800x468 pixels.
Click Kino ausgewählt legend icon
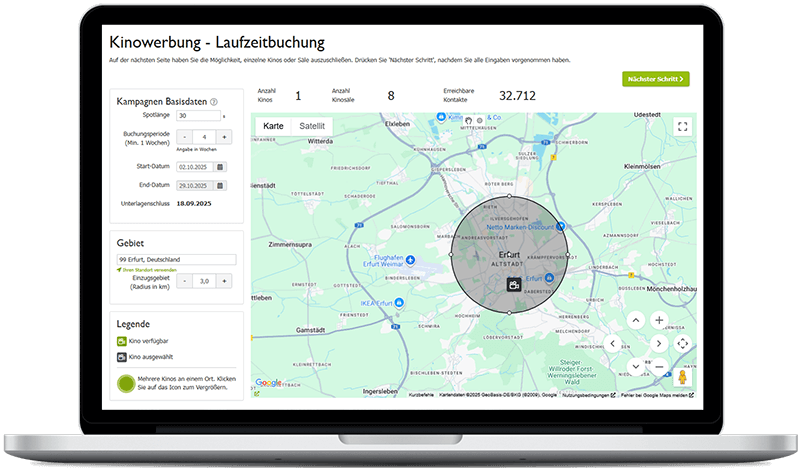click(x=121, y=357)
